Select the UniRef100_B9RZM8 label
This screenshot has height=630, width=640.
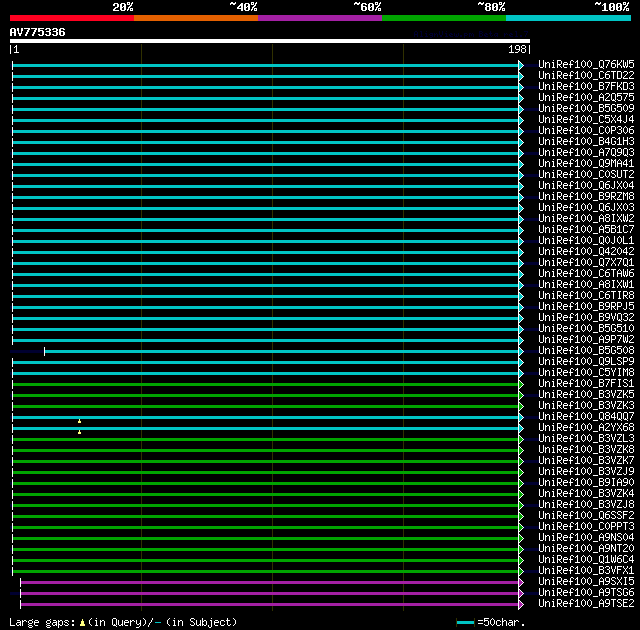tap(586, 197)
